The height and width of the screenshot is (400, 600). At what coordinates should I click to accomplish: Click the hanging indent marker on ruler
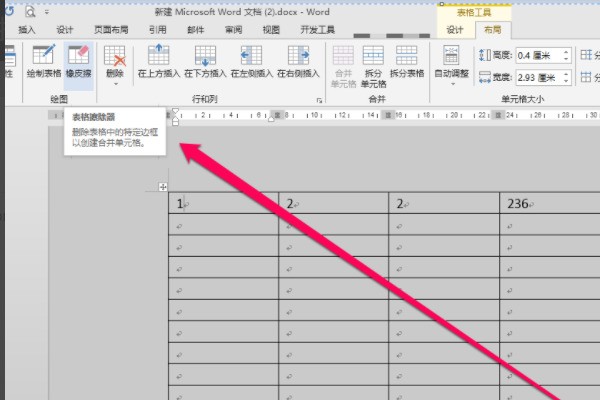pos(175,121)
